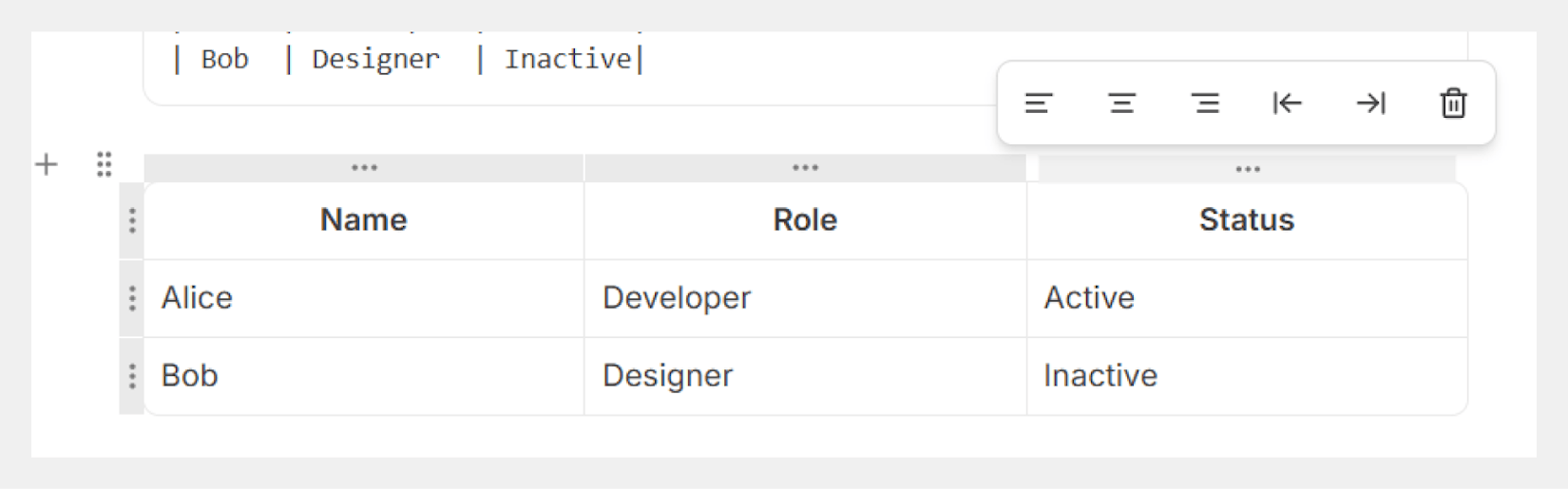1568x489 pixels.
Task: Click the plus icon to add block
Action: coord(46,165)
